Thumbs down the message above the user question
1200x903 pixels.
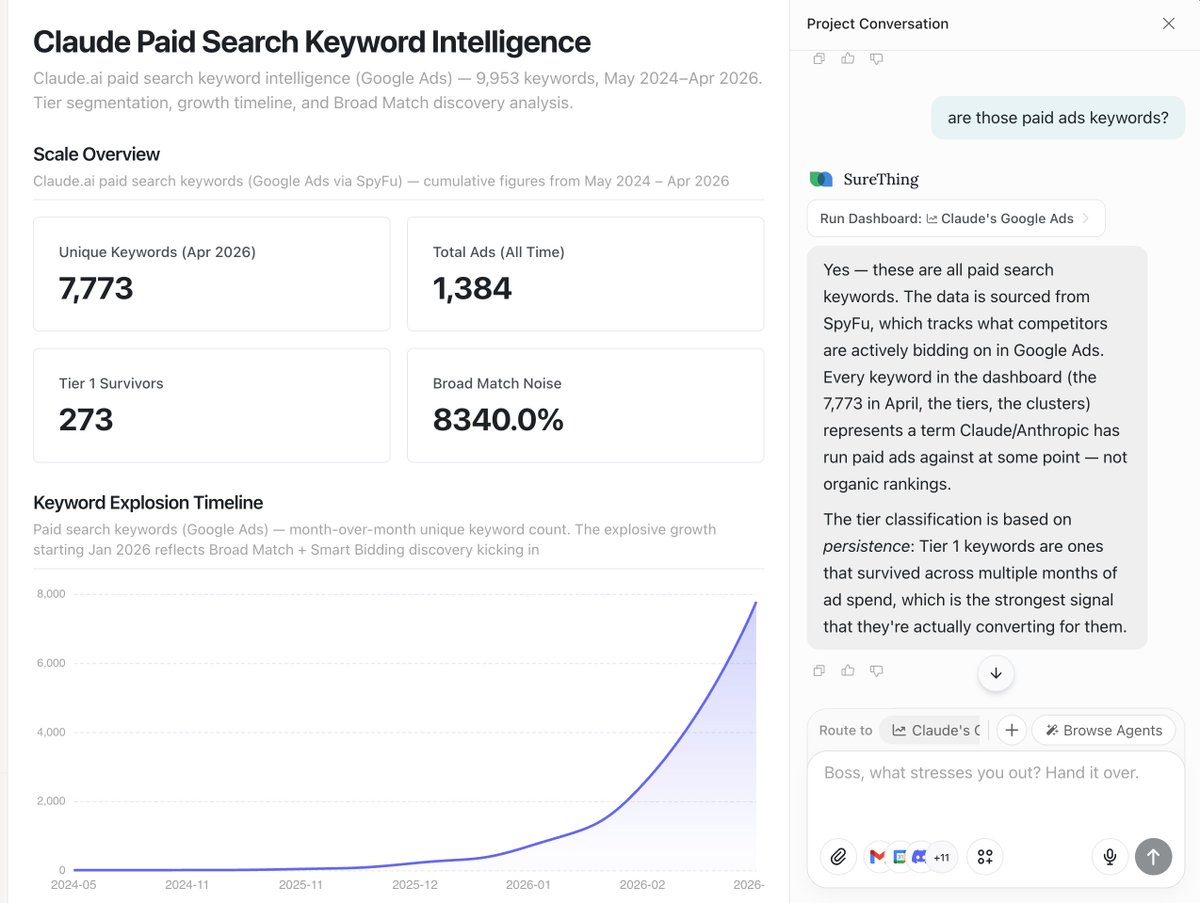coord(877,59)
